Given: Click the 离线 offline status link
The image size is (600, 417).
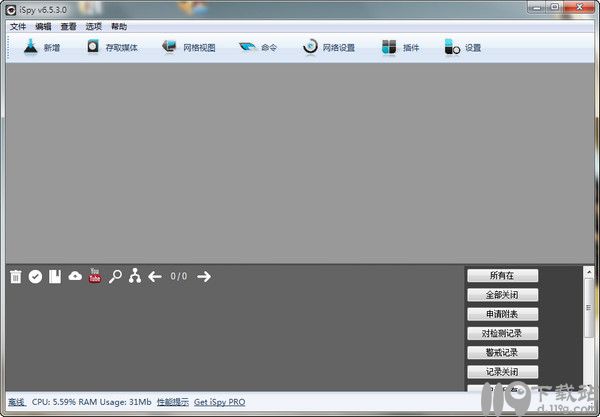Looking at the screenshot, I should (x=17, y=402).
